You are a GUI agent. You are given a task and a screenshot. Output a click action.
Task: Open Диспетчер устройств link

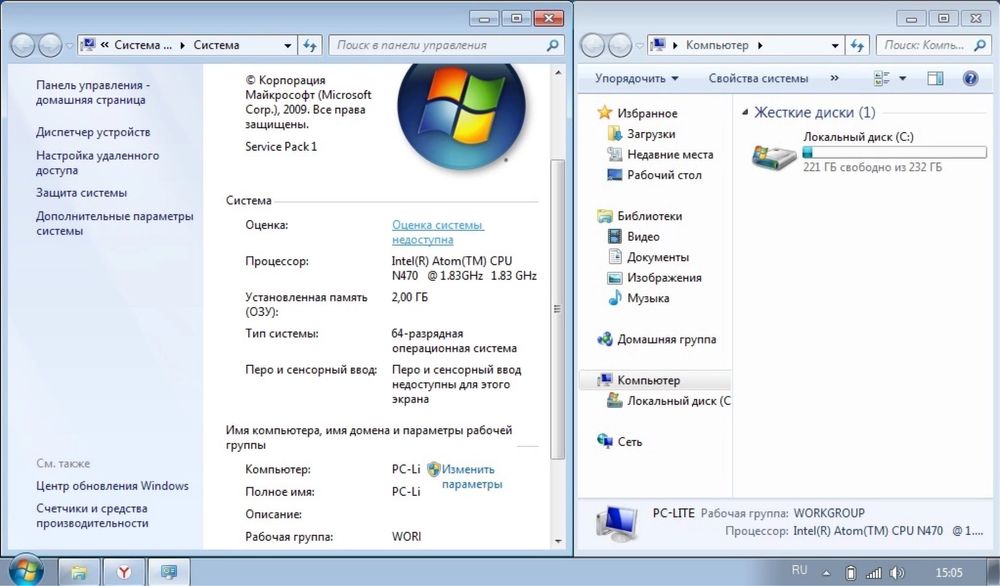click(x=93, y=132)
